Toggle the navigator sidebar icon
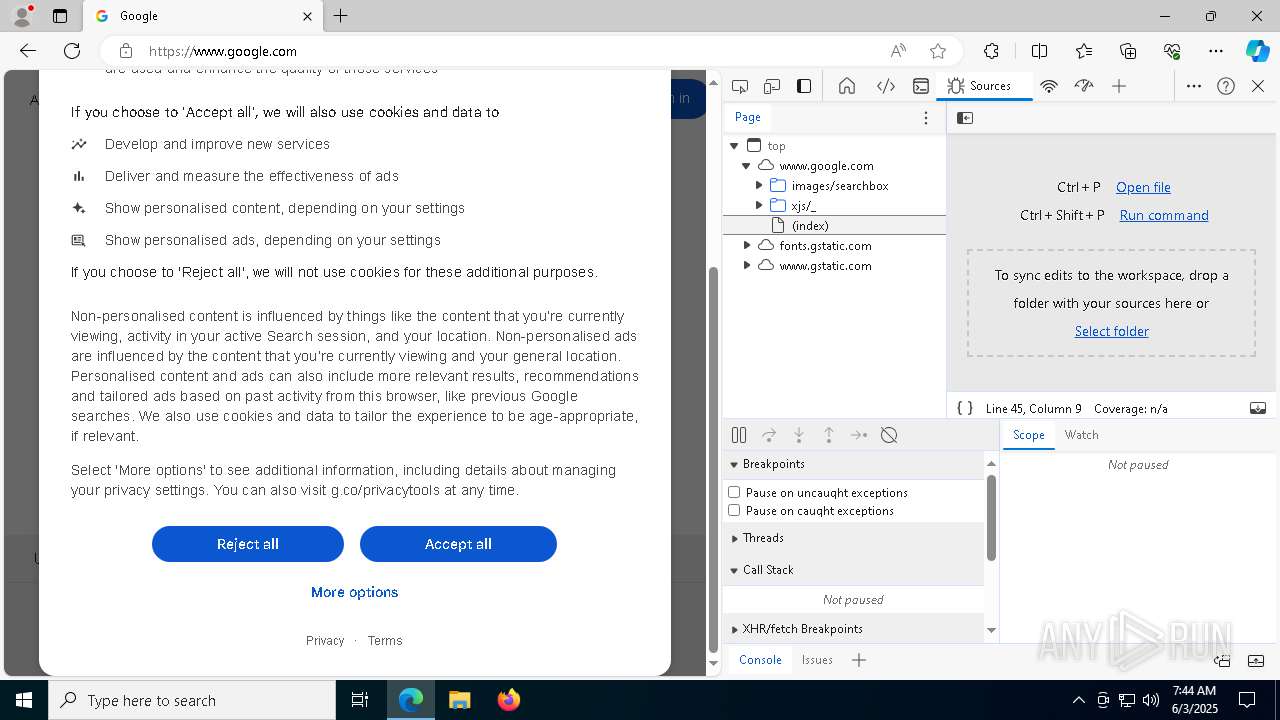 [965, 118]
